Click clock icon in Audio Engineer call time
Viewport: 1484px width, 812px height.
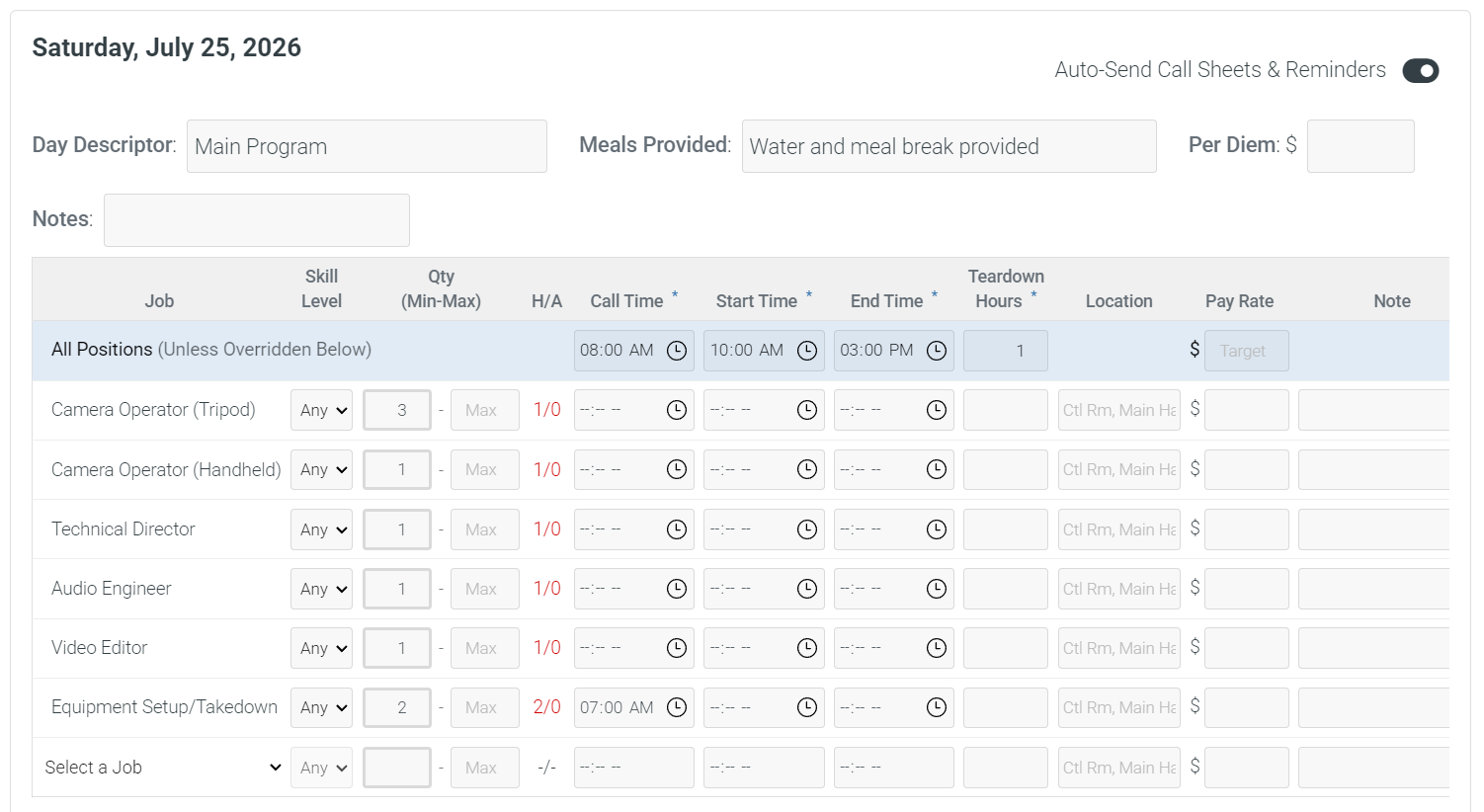click(x=677, y=589)
